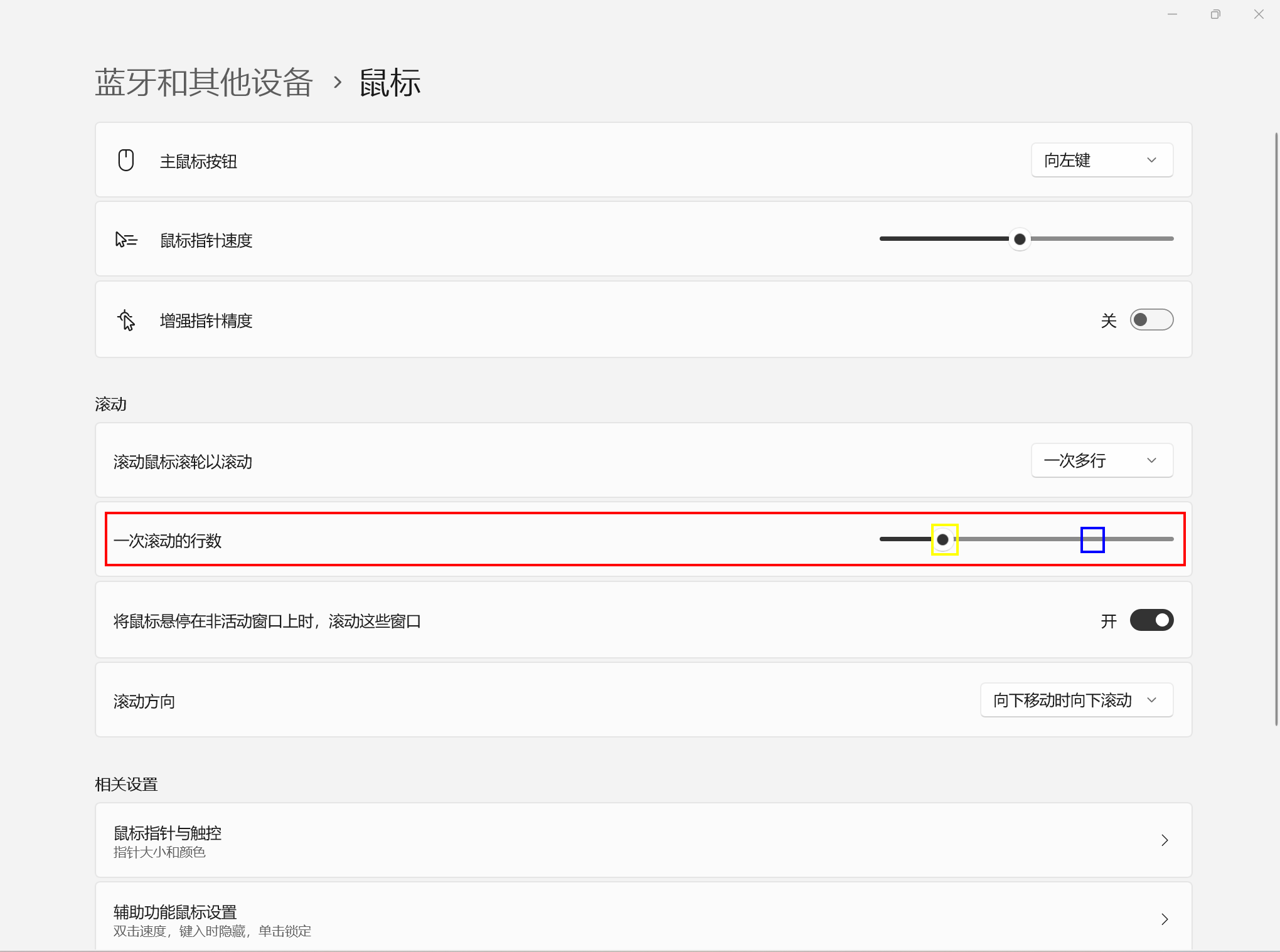Click the pointer precision icon beside 增强指针精度
The height and width of the screenshot is (952, 1280).
tap(126, 320)
